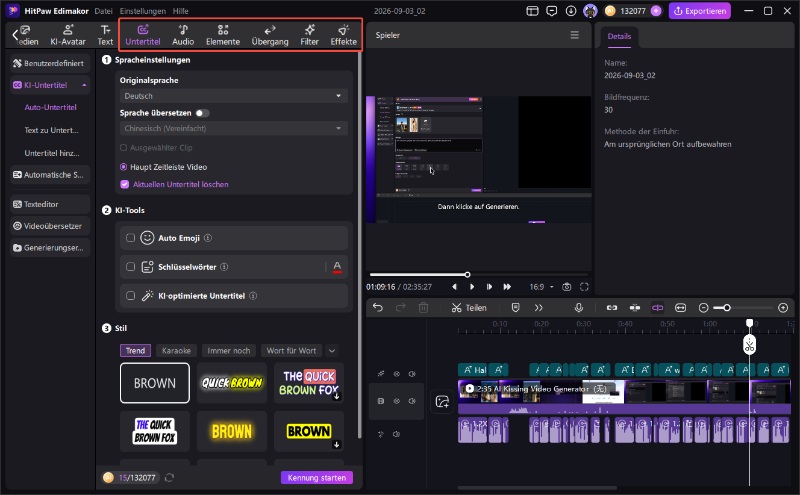Click the info icon next to Schlüsselwörter
Viewport: 800px width, 495px height.
point(224,267)
